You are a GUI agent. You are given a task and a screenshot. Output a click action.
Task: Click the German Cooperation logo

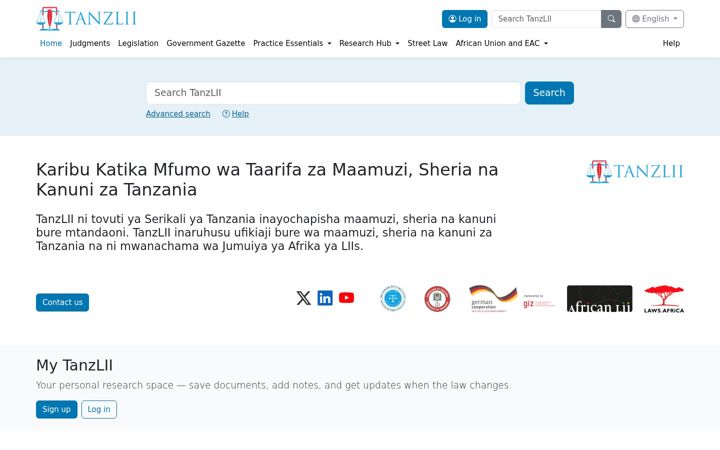click(493, 298)
